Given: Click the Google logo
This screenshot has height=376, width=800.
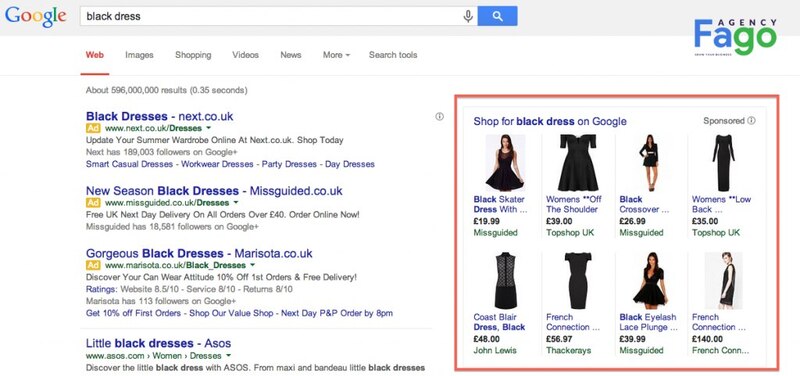Looking at the screenshot, I should (36, 16).
